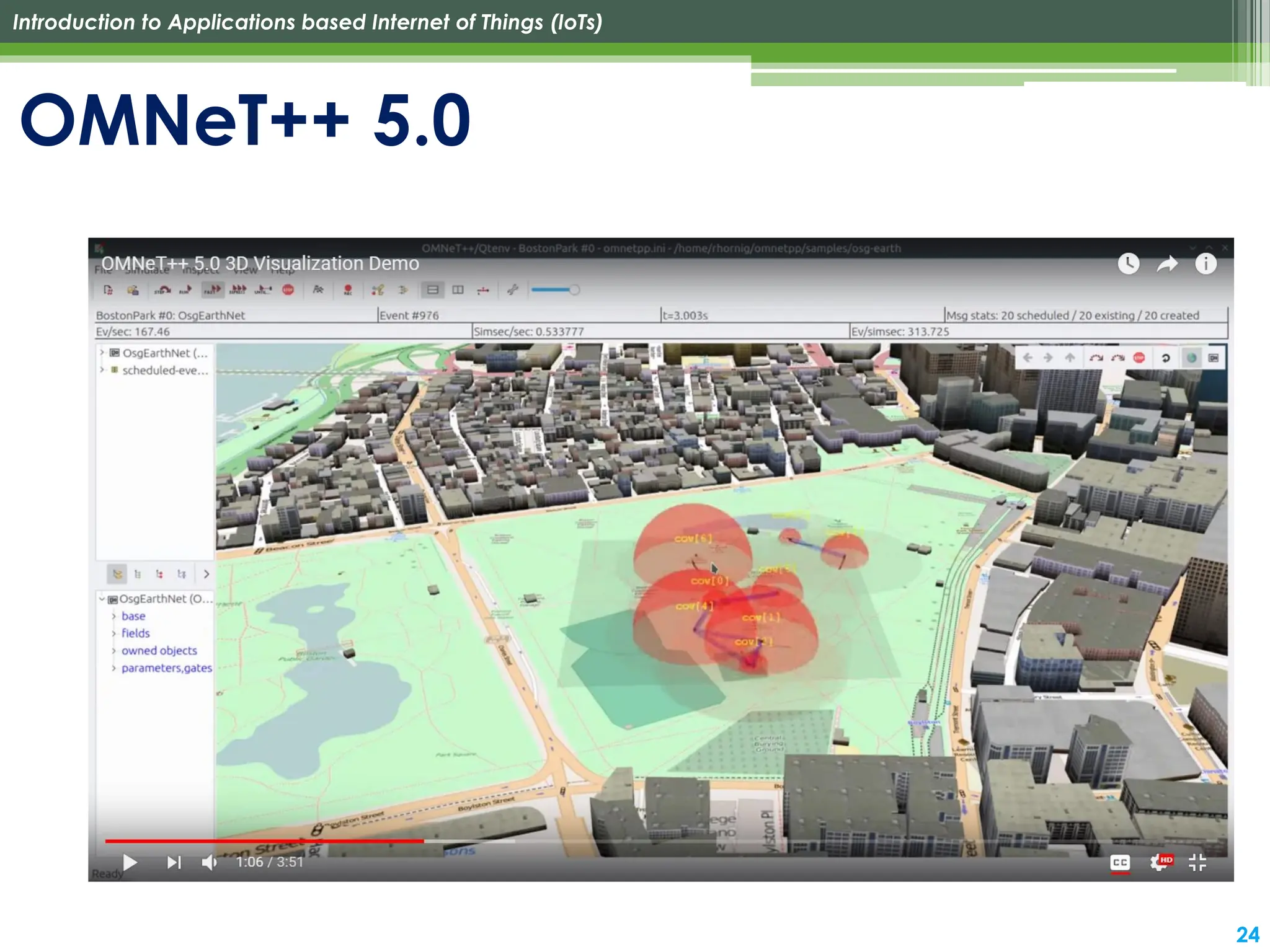Click the inspector go-to-parent up arrow
This screenshot has width=1270, height=952.
pos(1070,358)
